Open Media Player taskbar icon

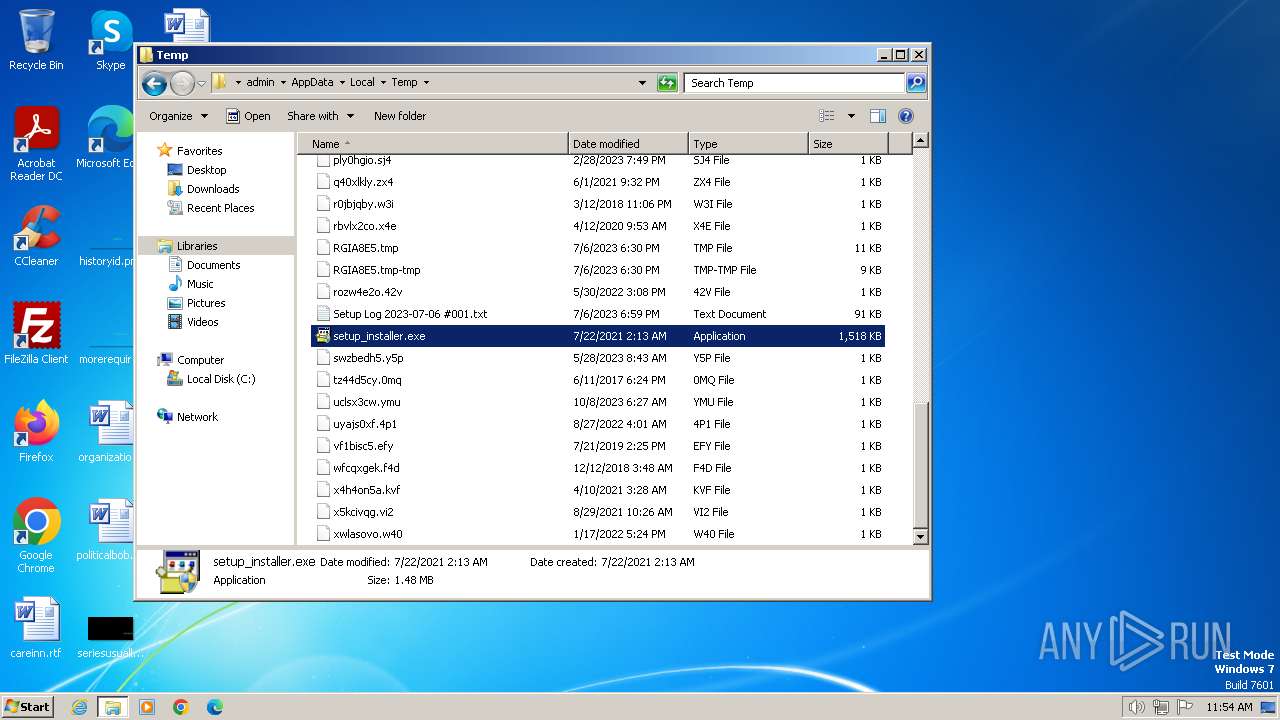(147, 707)
